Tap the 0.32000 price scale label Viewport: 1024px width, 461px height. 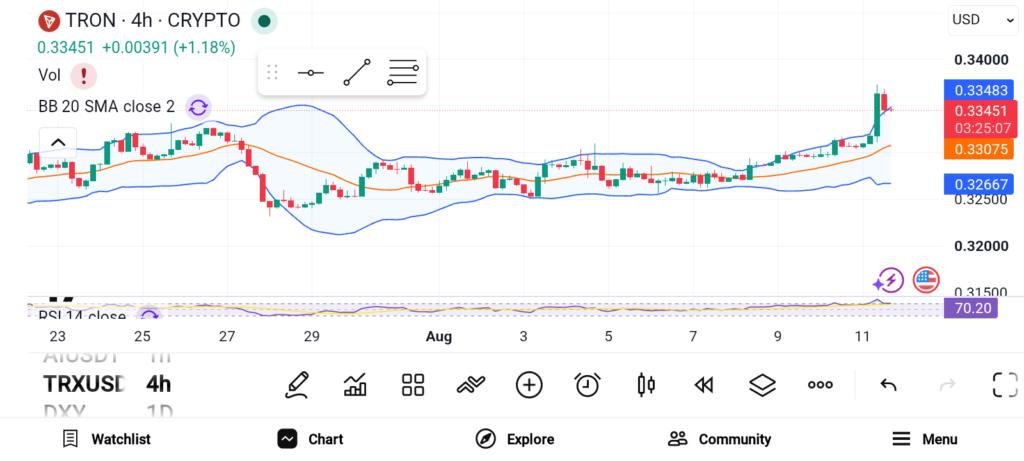(981, 246)
